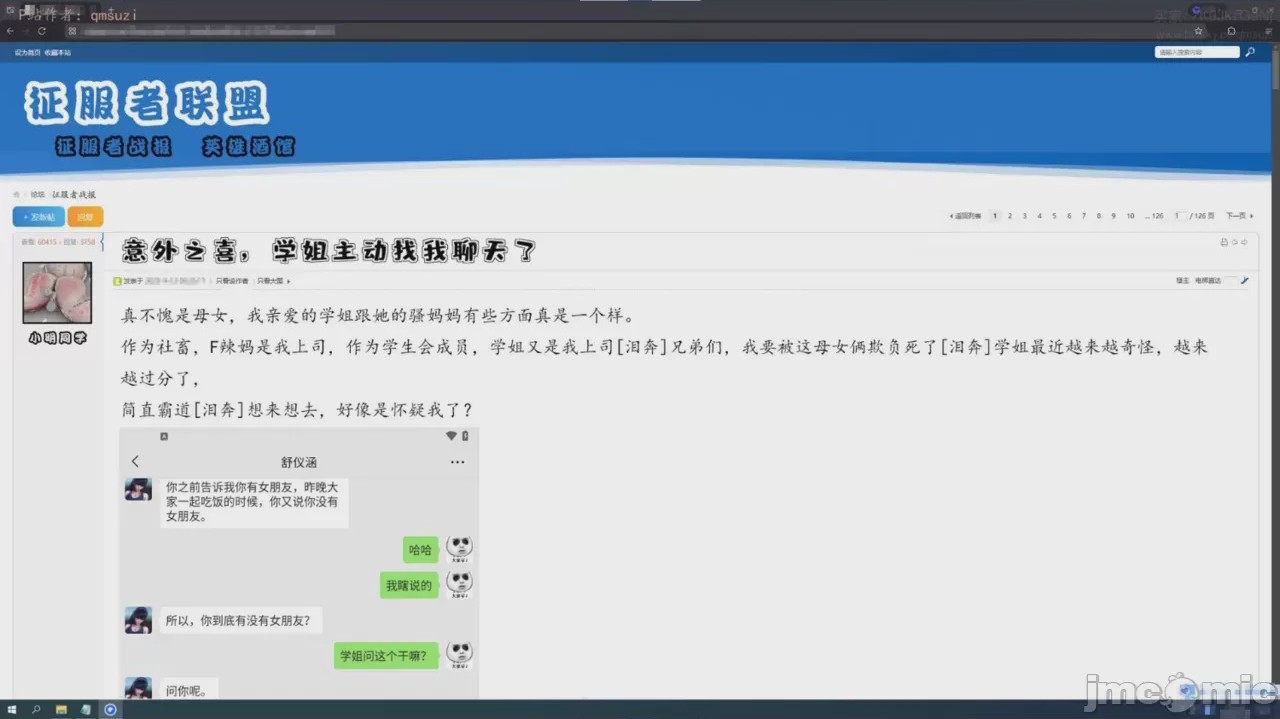Click the back chevron in the chat screenshot
The height and width of the screenshot is (719, 1280).
136,461
